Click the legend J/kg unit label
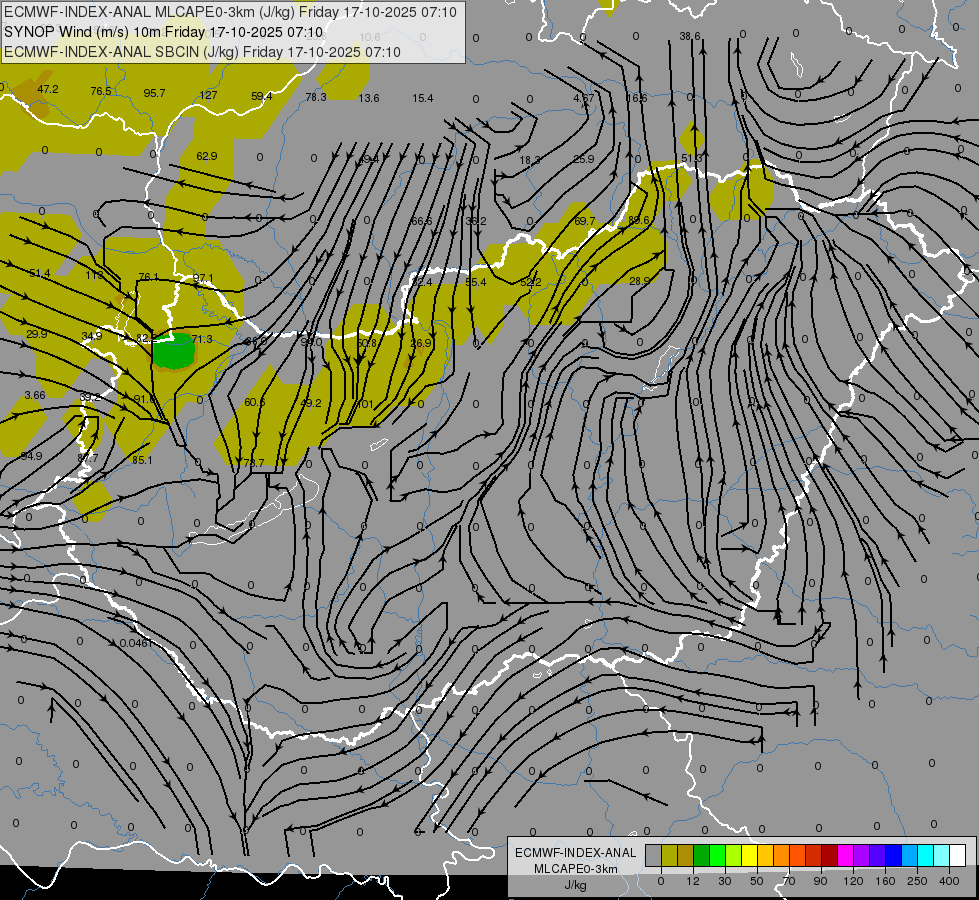 [x=576, y=885]
